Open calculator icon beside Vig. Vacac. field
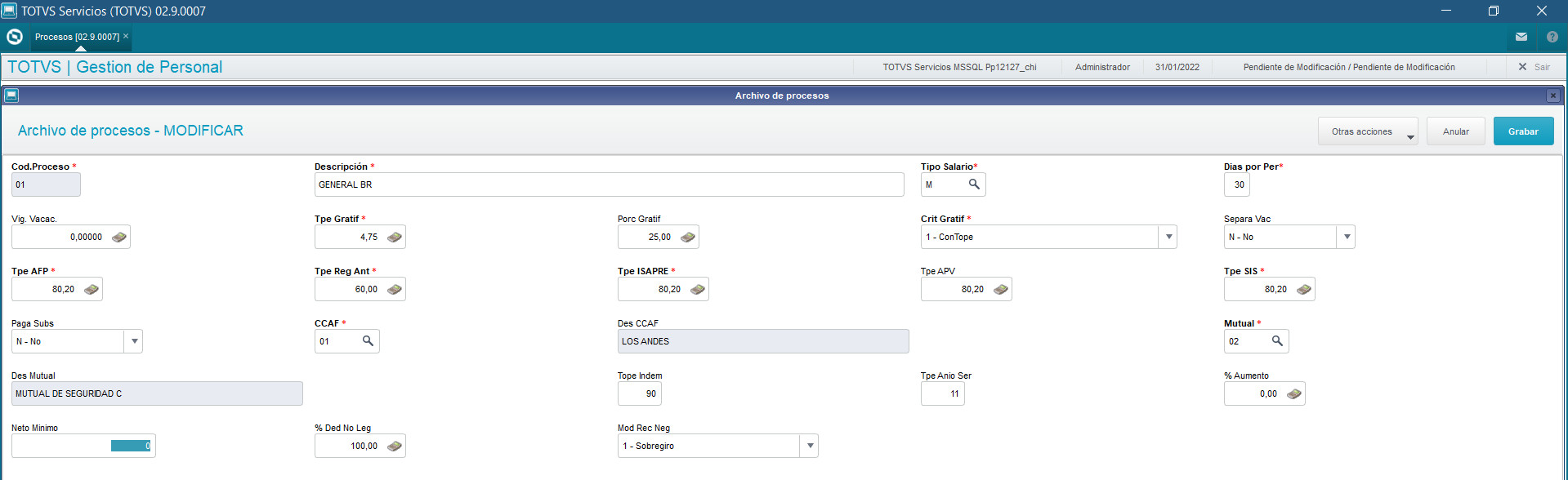 tap(119, 237)
